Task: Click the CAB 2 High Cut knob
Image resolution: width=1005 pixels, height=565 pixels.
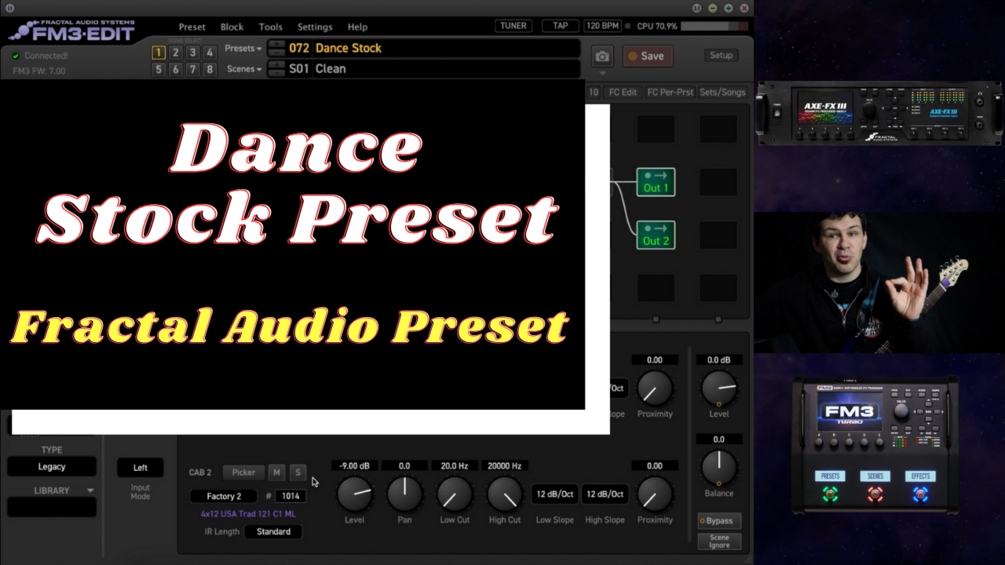Action: click(x=504, y=494)
